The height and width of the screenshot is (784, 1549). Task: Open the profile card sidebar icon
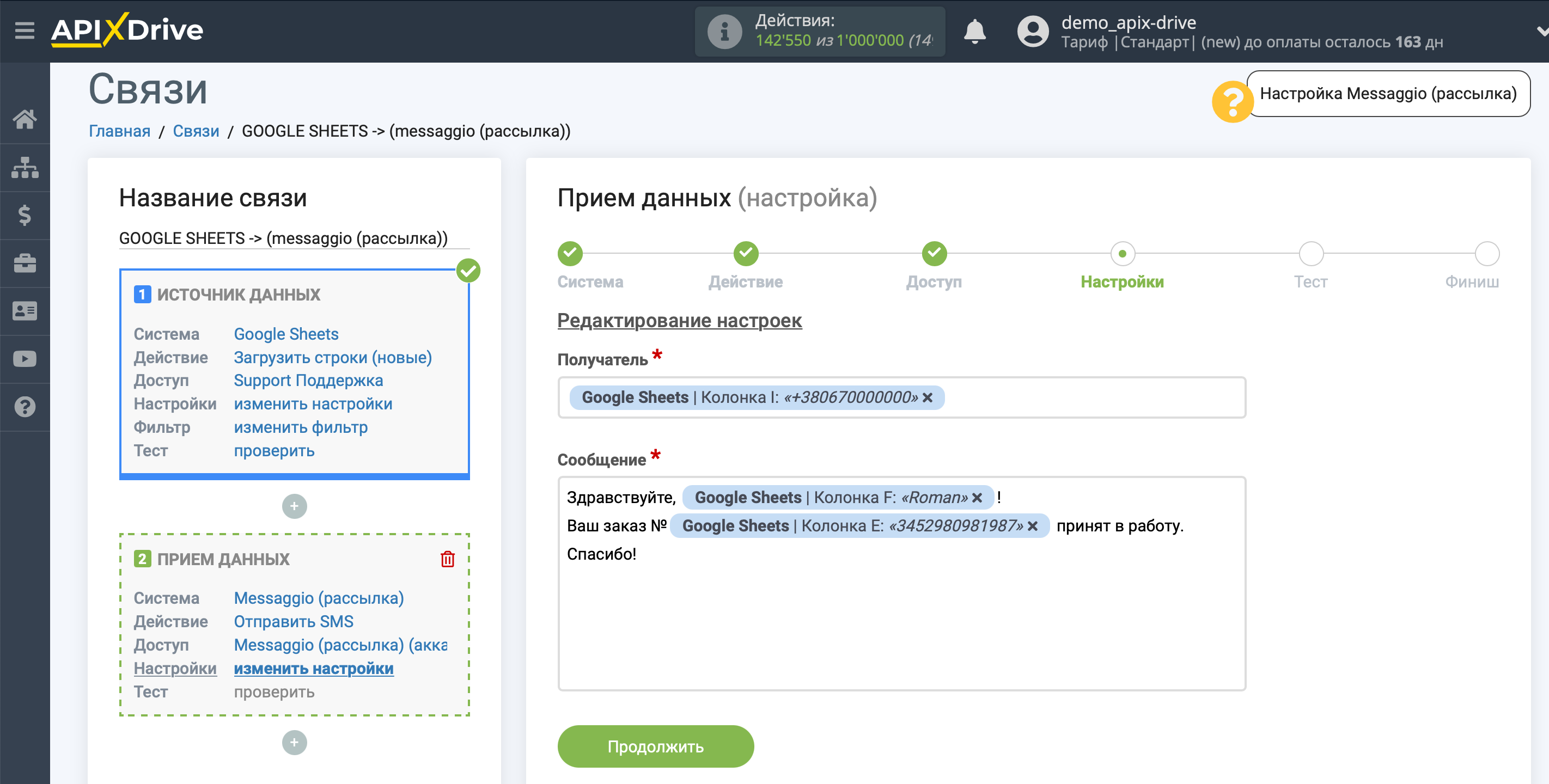pyautogui.click(x=25, y=311)
